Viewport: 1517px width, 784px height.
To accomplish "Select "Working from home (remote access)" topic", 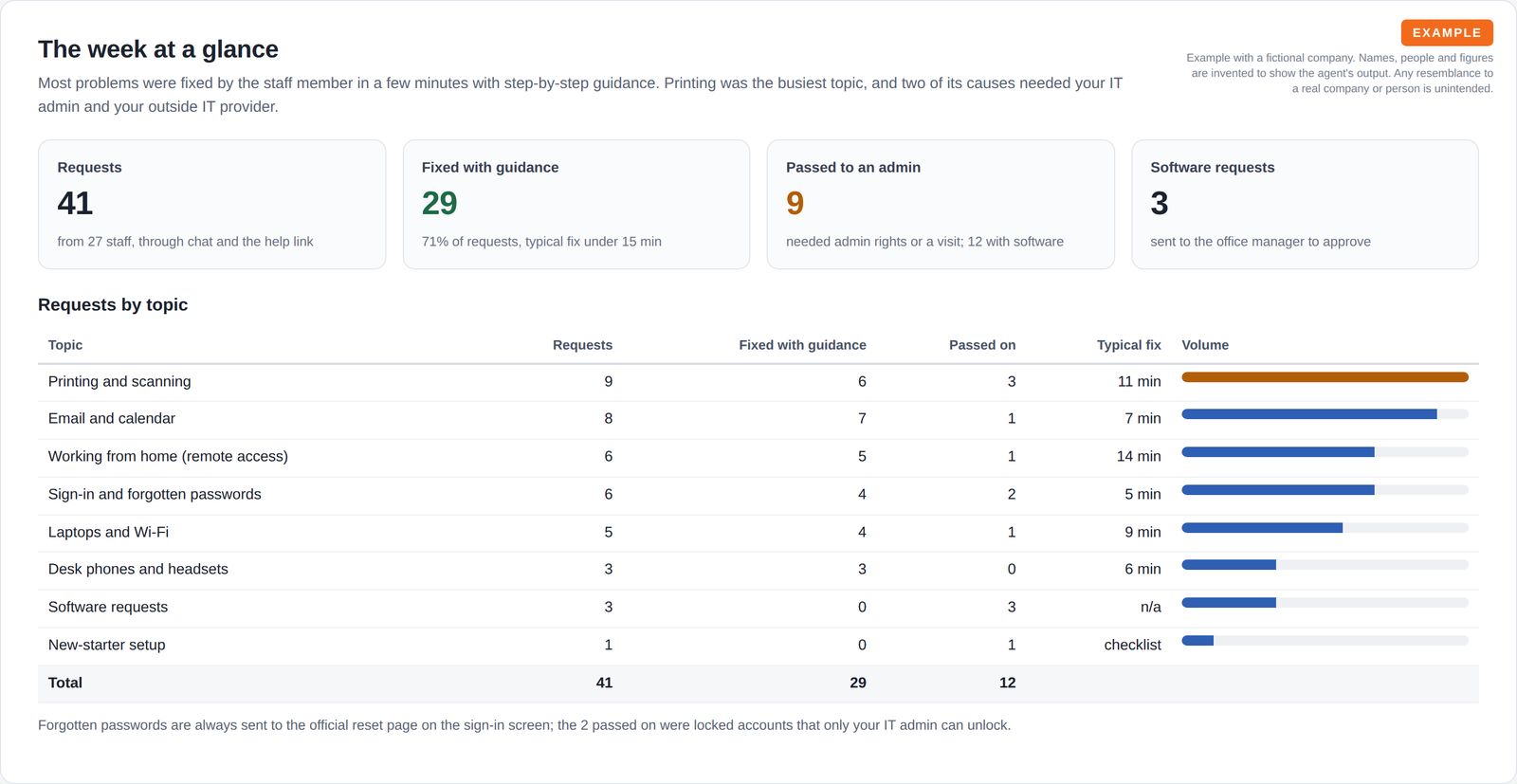I will click(168, 456).
